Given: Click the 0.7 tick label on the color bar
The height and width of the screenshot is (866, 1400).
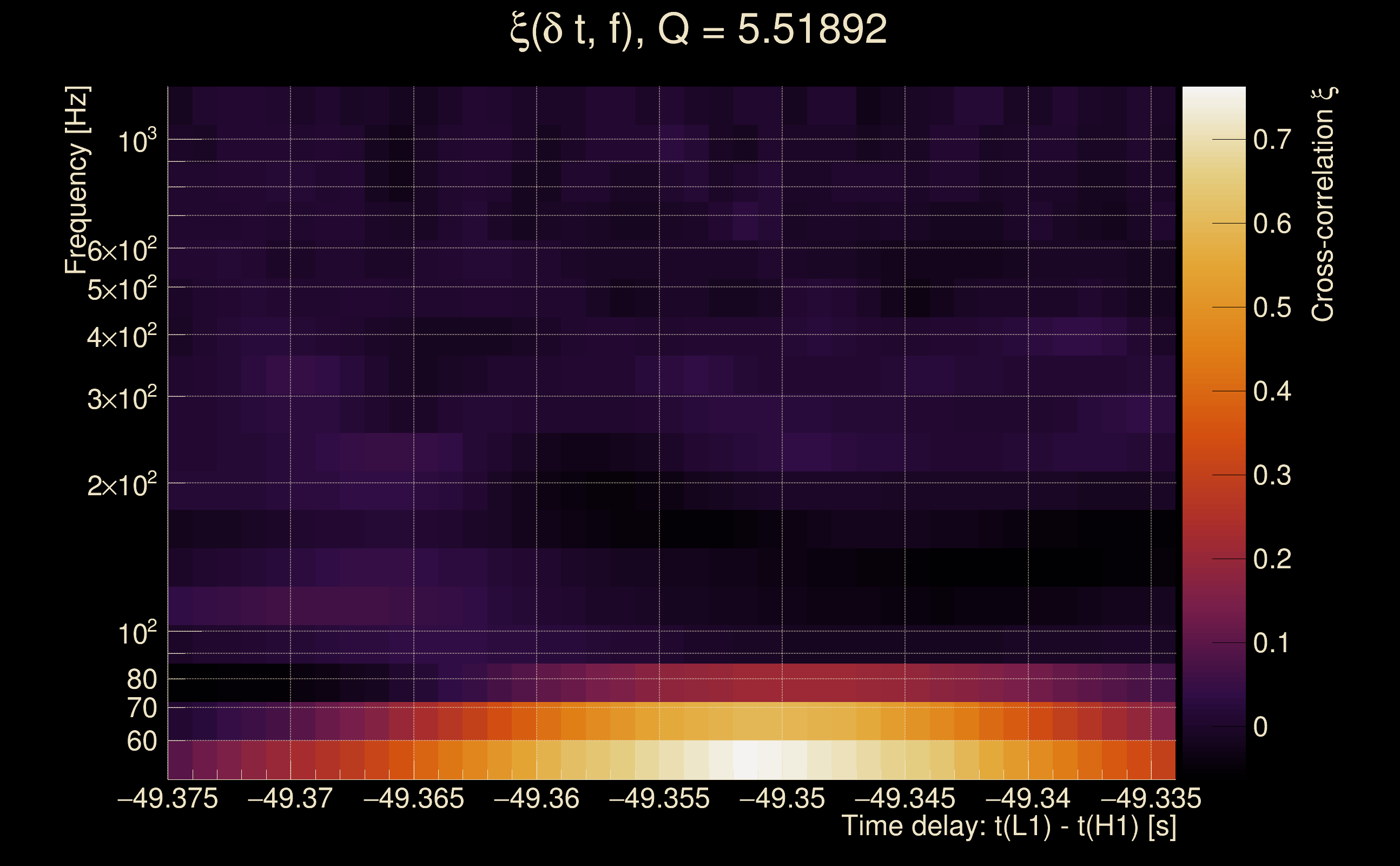Looking at the screenshot, I should 1272,140.
